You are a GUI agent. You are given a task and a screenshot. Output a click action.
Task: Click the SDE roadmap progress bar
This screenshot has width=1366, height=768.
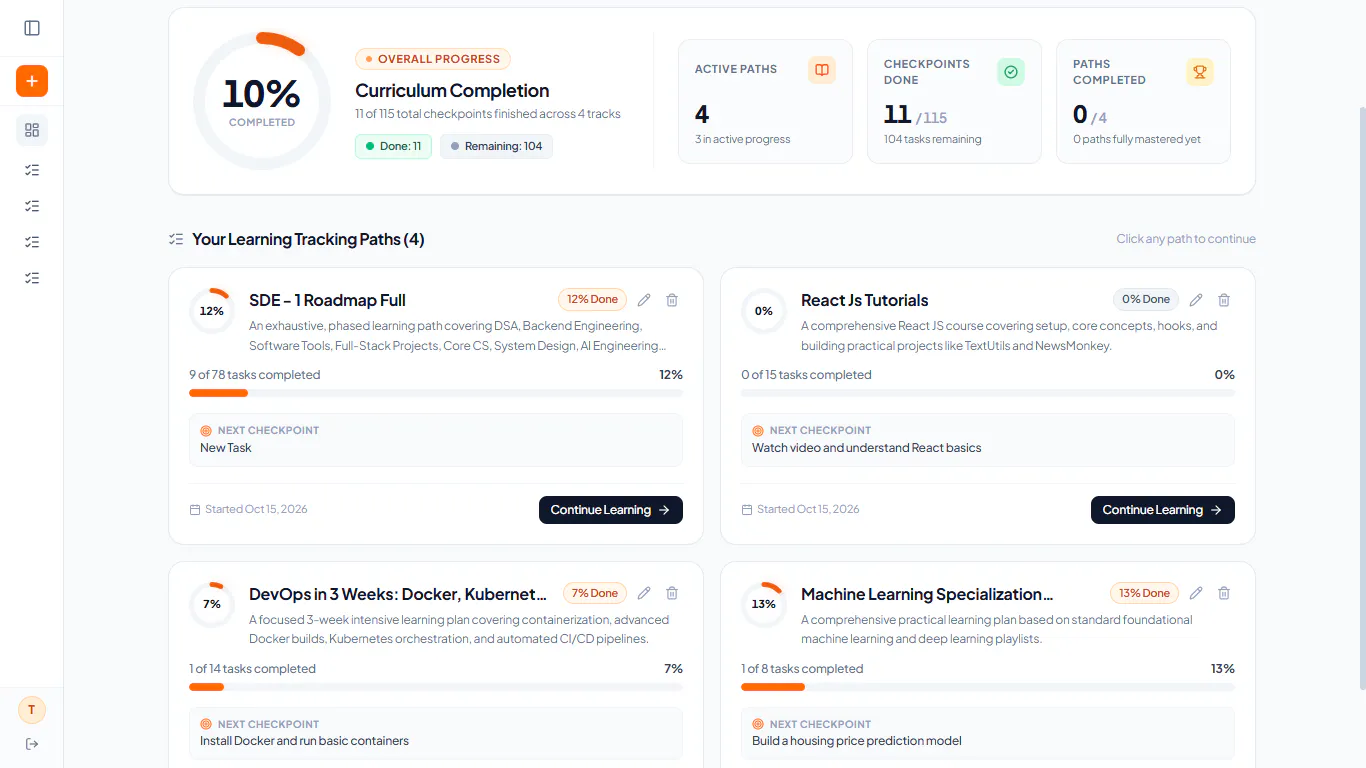[436, 393]
